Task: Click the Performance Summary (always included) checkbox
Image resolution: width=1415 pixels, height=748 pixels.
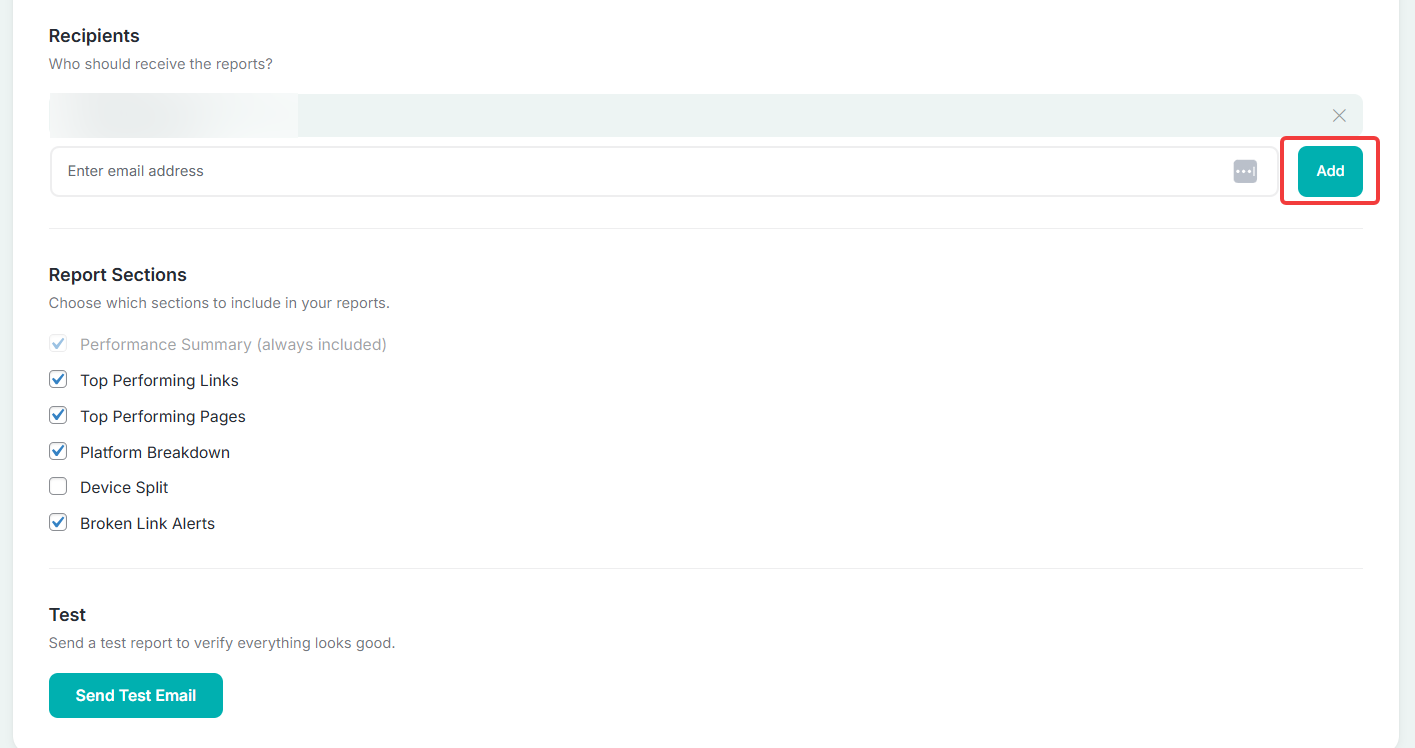Action: (58, 344)
